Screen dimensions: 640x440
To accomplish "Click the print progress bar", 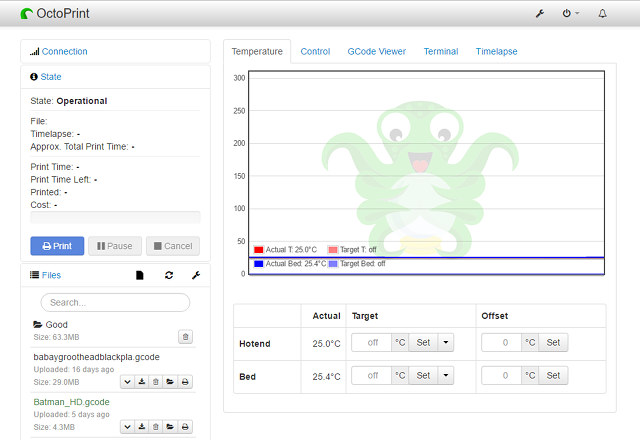I will click(115, 217).
